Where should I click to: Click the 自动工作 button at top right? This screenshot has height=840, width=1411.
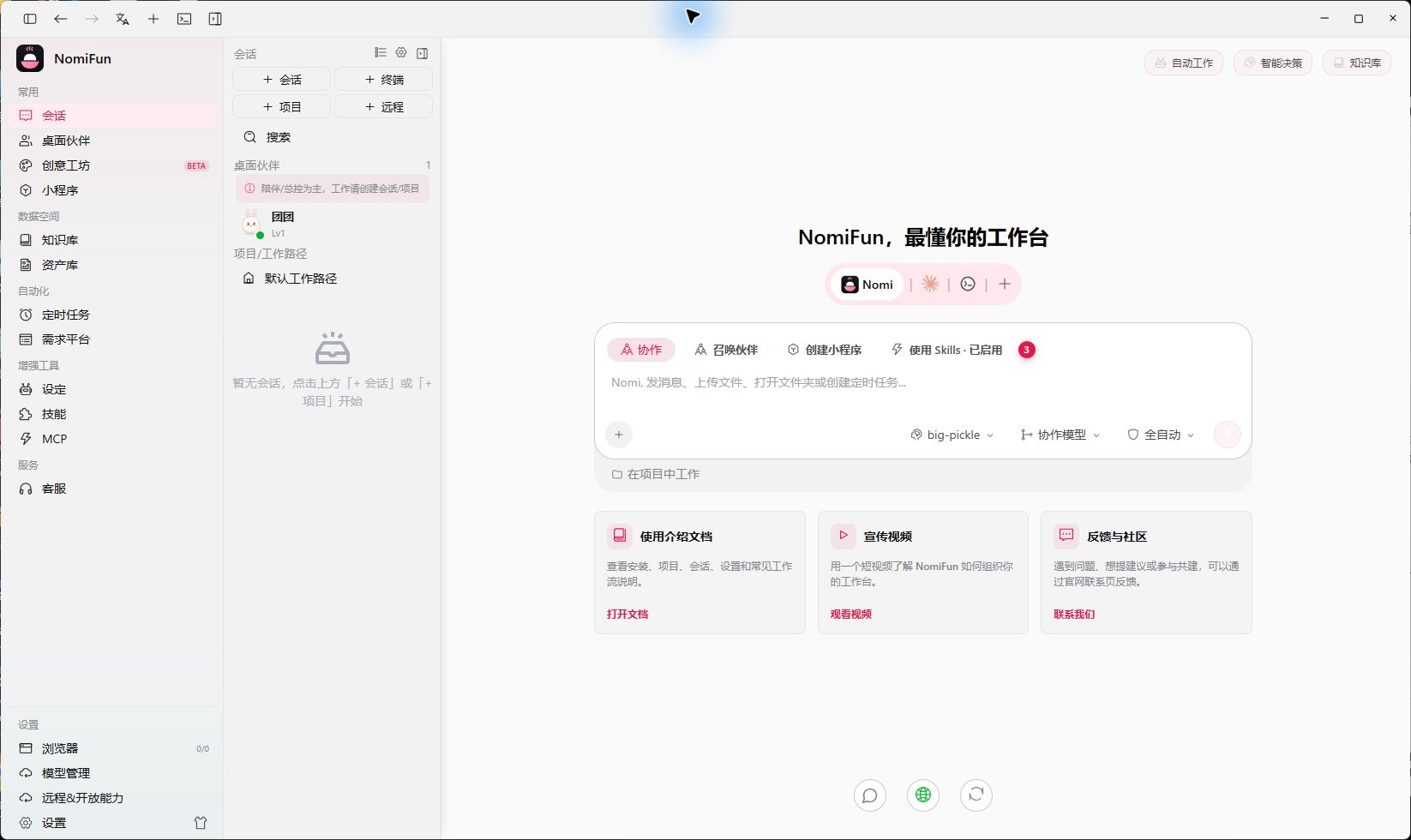1184,63
